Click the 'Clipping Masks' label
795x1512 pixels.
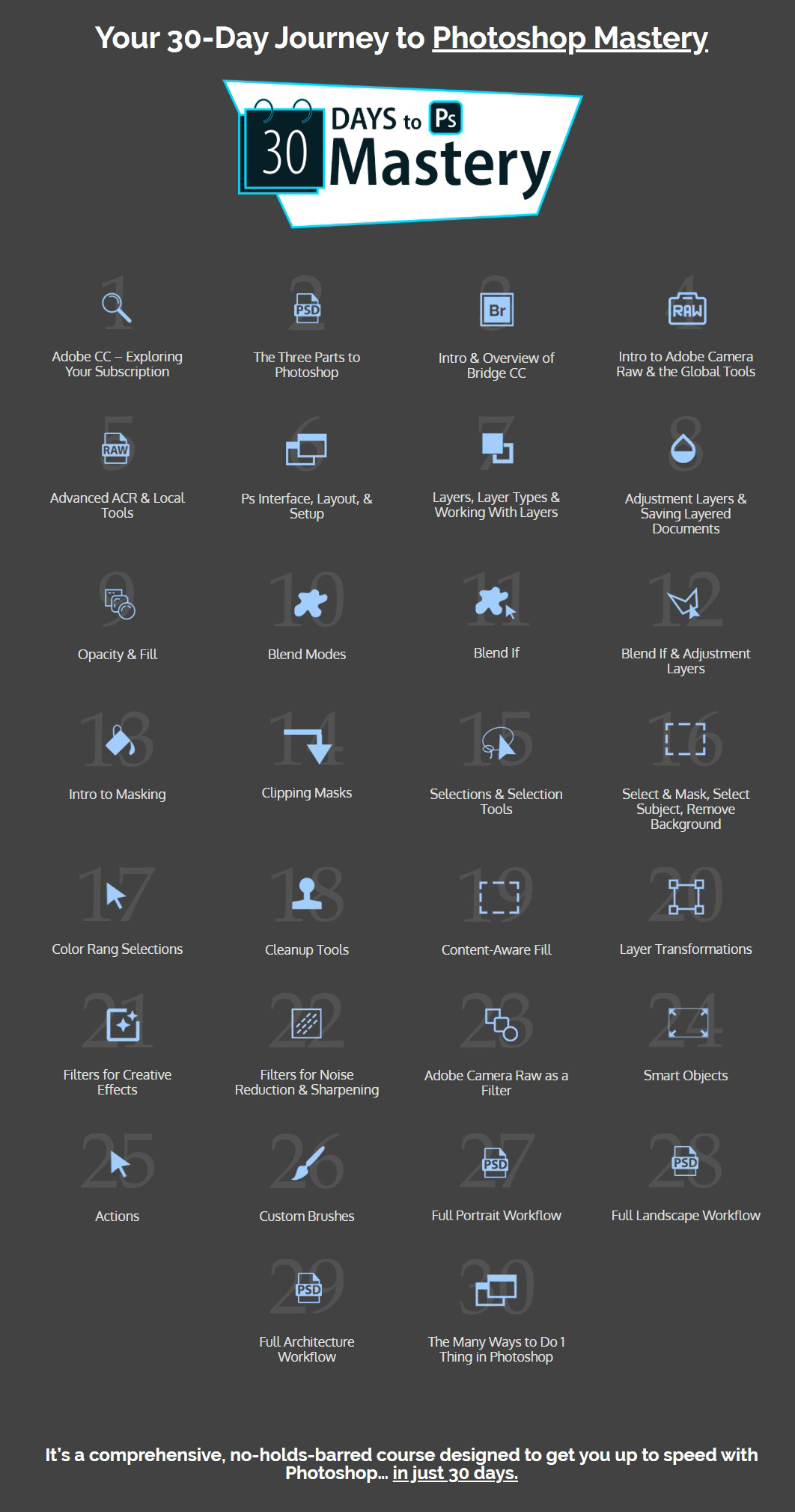point(307,793)
